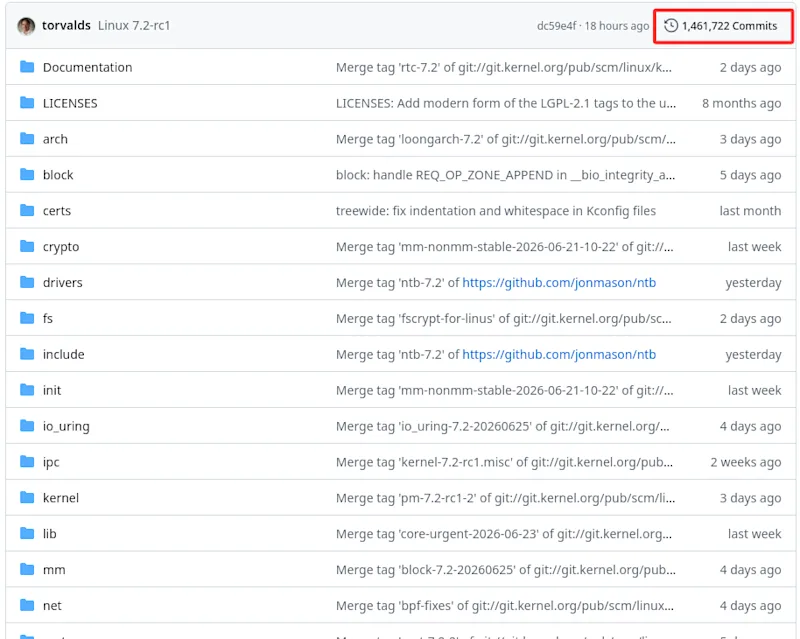
Task: Click the io_uring folder icon
Action: [x=27, y=425]
